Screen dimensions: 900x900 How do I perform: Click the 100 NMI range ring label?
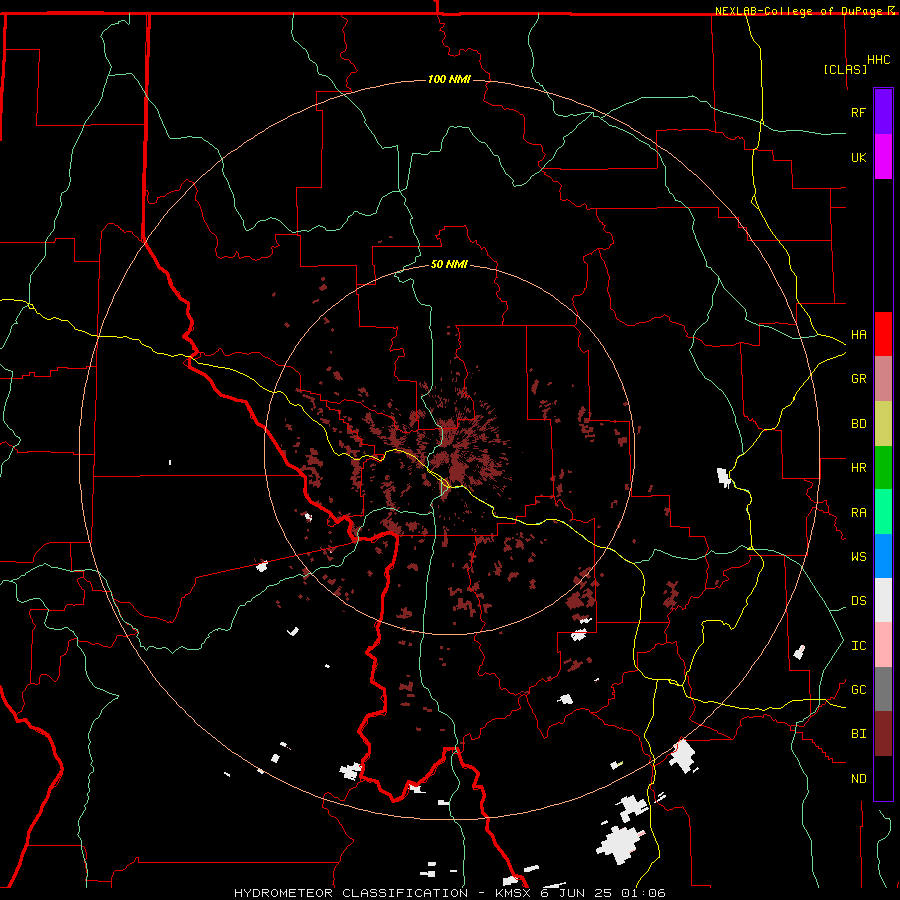coord(449,79)
